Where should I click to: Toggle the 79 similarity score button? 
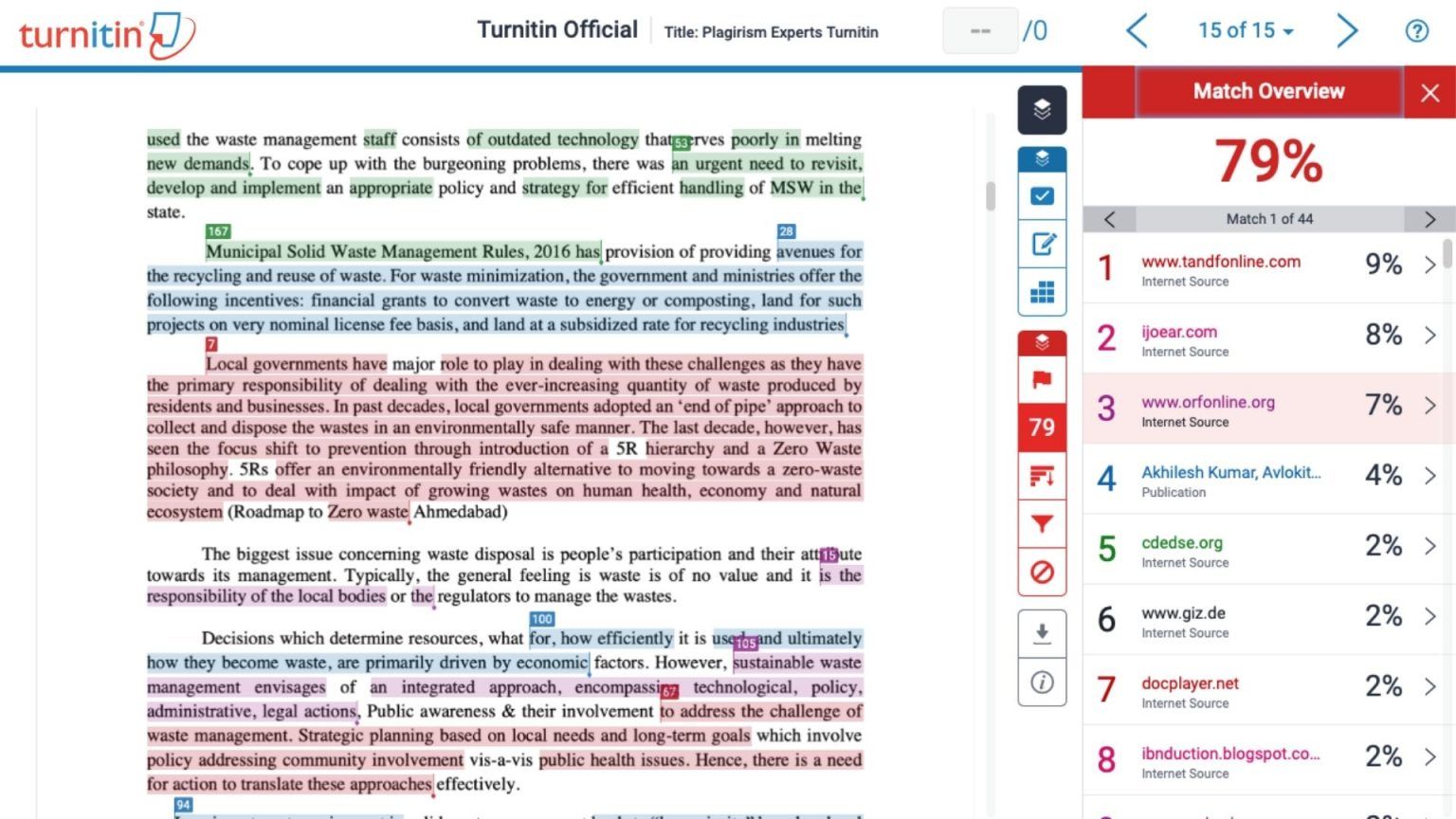pyautogui.click(x=1042, y=428)
